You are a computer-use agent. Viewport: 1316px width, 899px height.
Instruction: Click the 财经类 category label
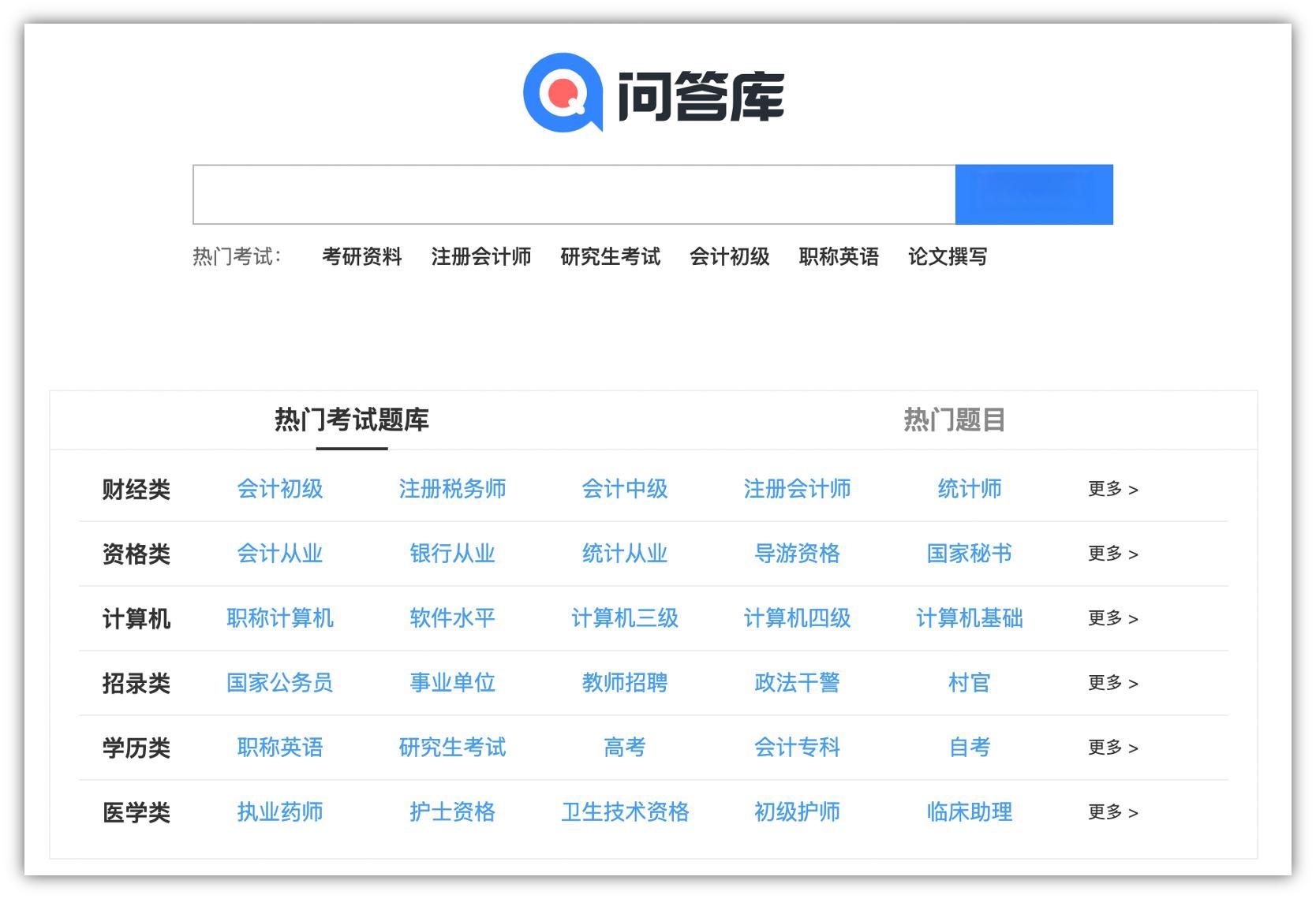pyautogui.click(x=136, y=490)
